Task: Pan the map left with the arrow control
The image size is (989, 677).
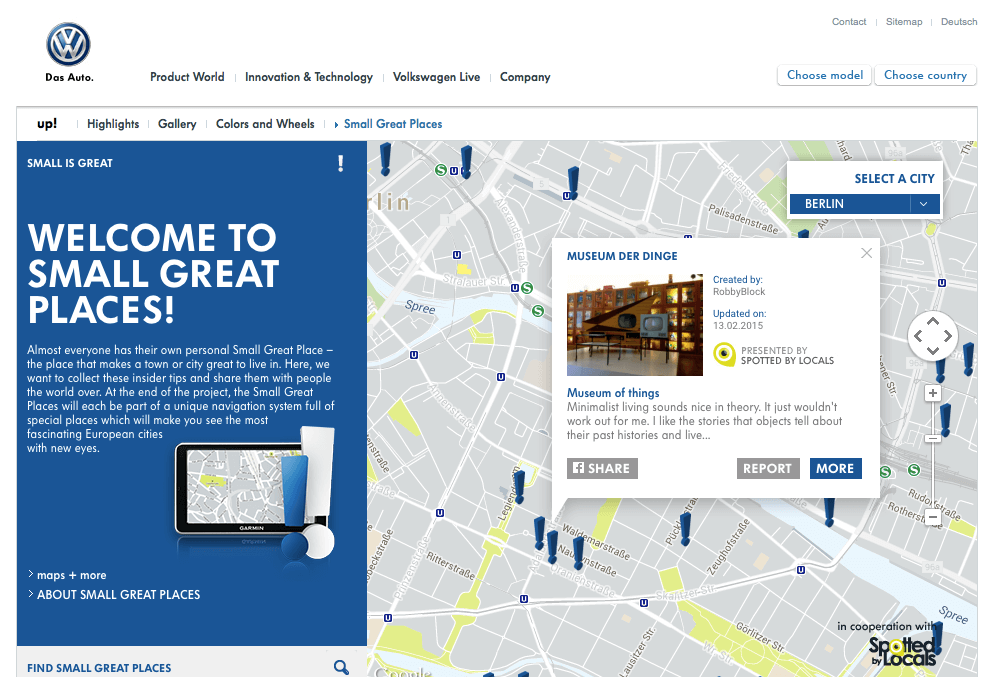Action: (918, 336)
